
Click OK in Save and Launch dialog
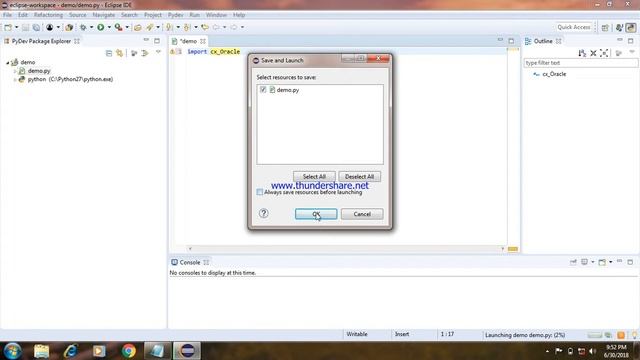click(x=316, y=214)
